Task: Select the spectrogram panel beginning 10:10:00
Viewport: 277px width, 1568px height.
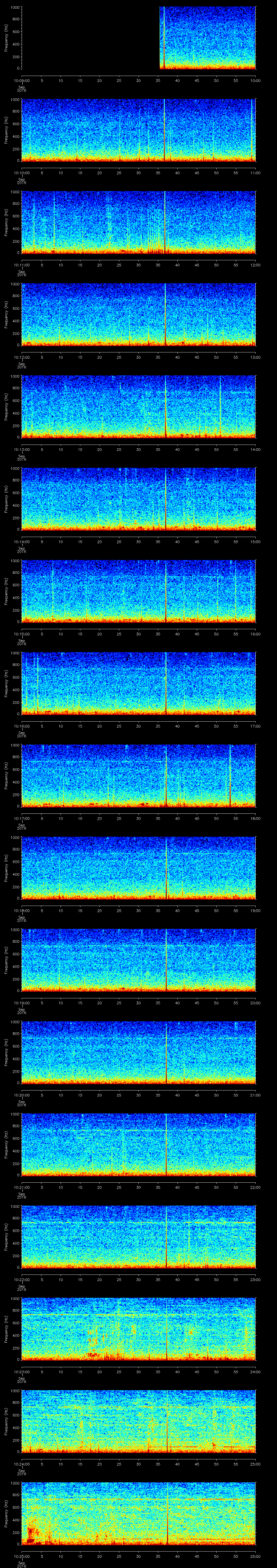Action: 139,130
